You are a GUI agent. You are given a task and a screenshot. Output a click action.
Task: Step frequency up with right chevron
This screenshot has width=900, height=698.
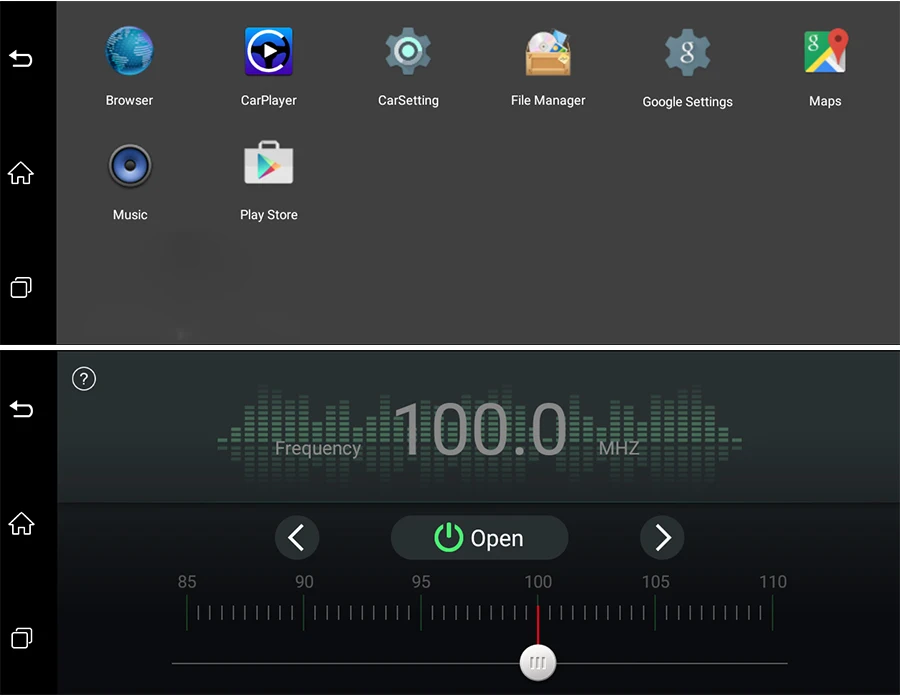tap(662, 538)
